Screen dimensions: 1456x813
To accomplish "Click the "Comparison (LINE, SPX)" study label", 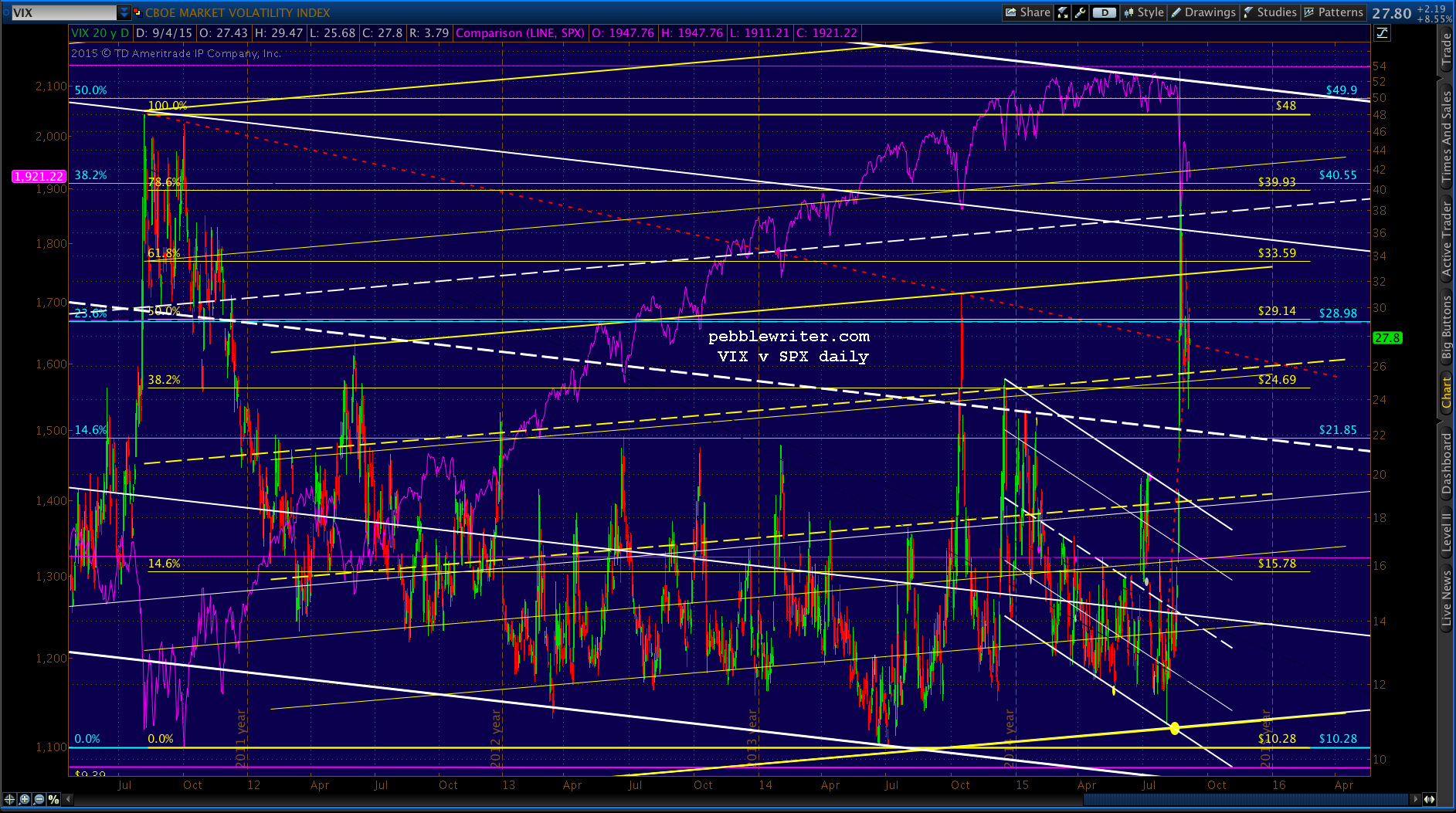I will click(520, 33).
